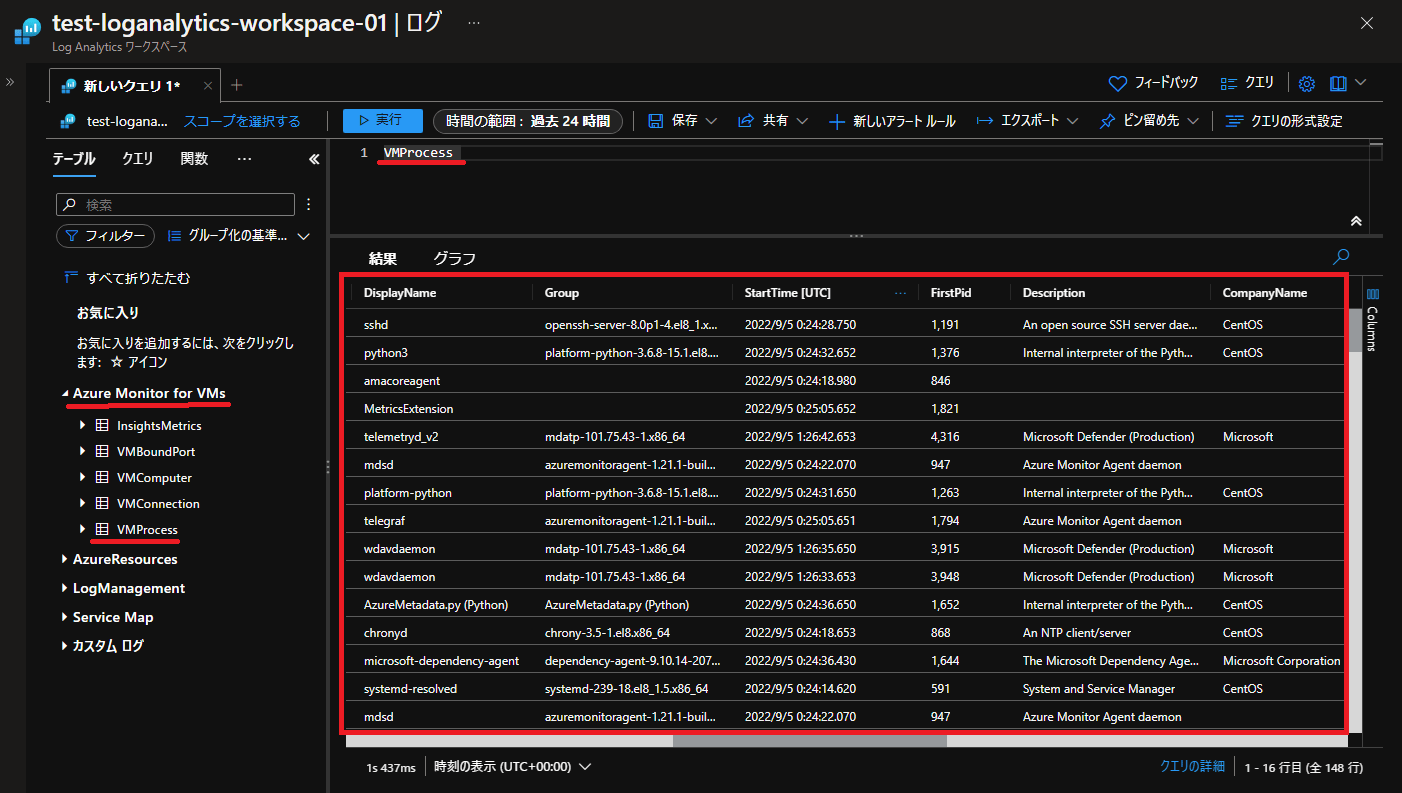Click the save disk icon
1402x793 pixels.
tap(656, 121)
